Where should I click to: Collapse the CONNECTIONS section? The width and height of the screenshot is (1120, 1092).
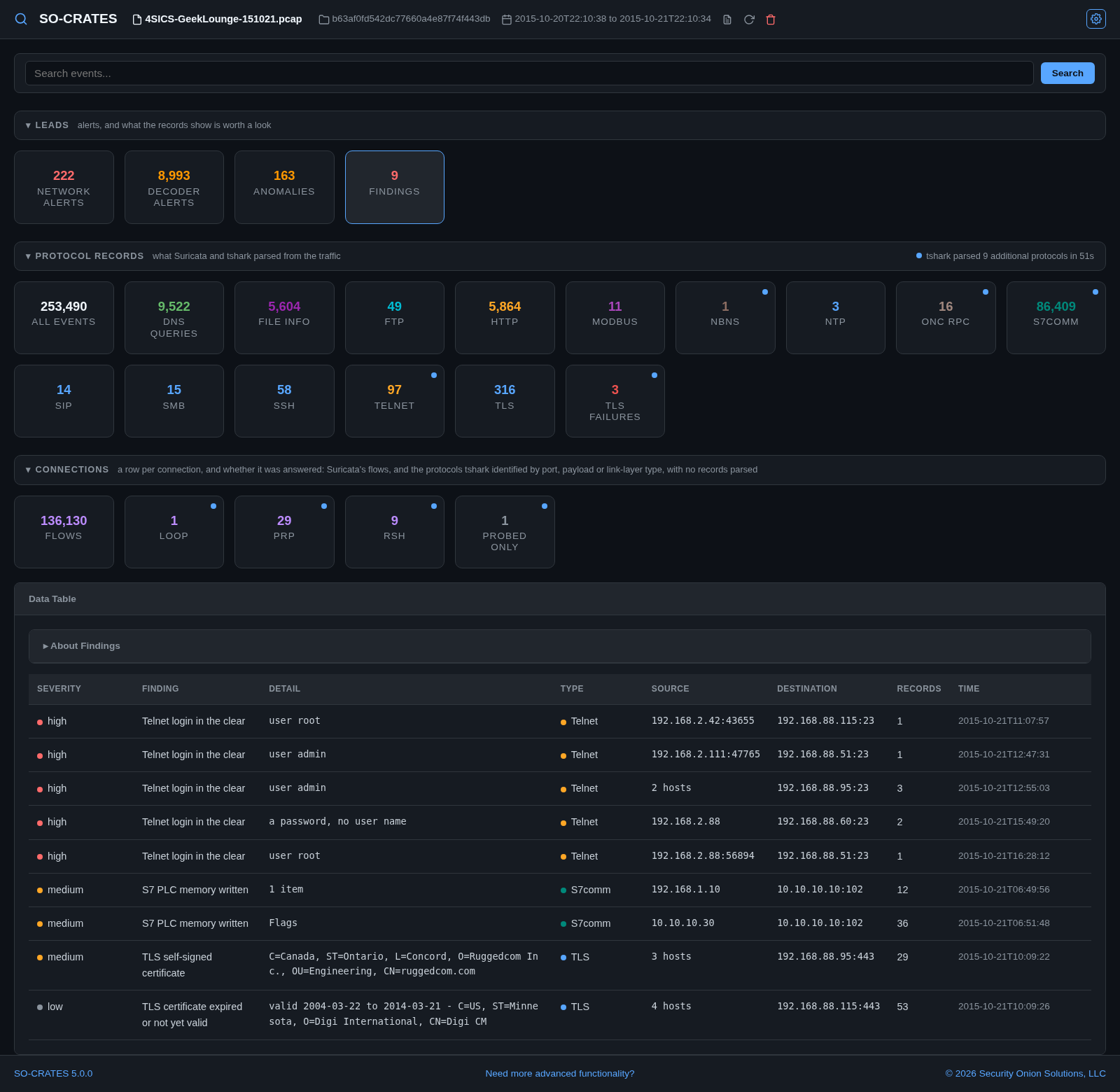tap(560, 470)
